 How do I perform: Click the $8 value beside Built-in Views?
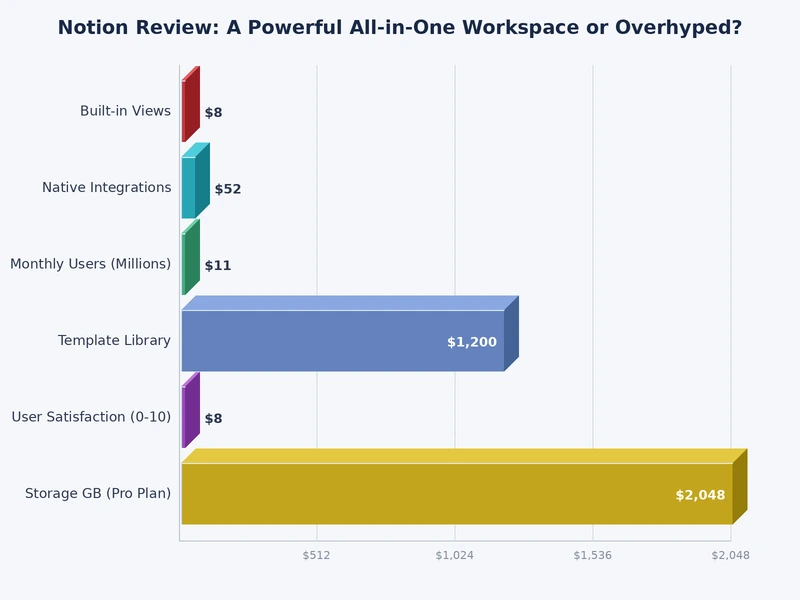coord(213,113)
